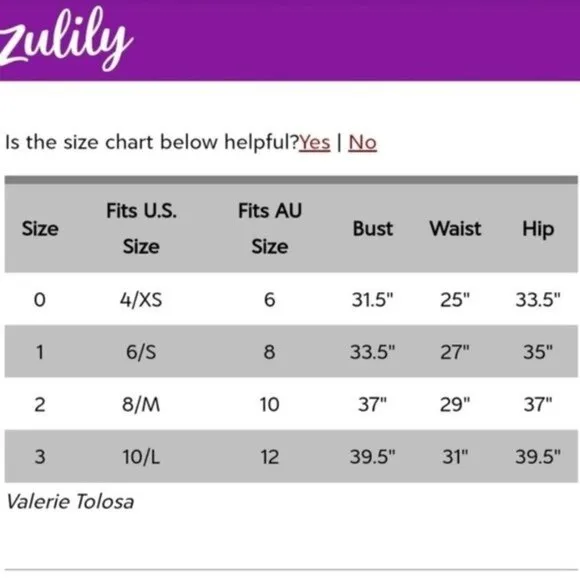Click the 27" waist measurement

pyautogui.click(x=455, y=352)
